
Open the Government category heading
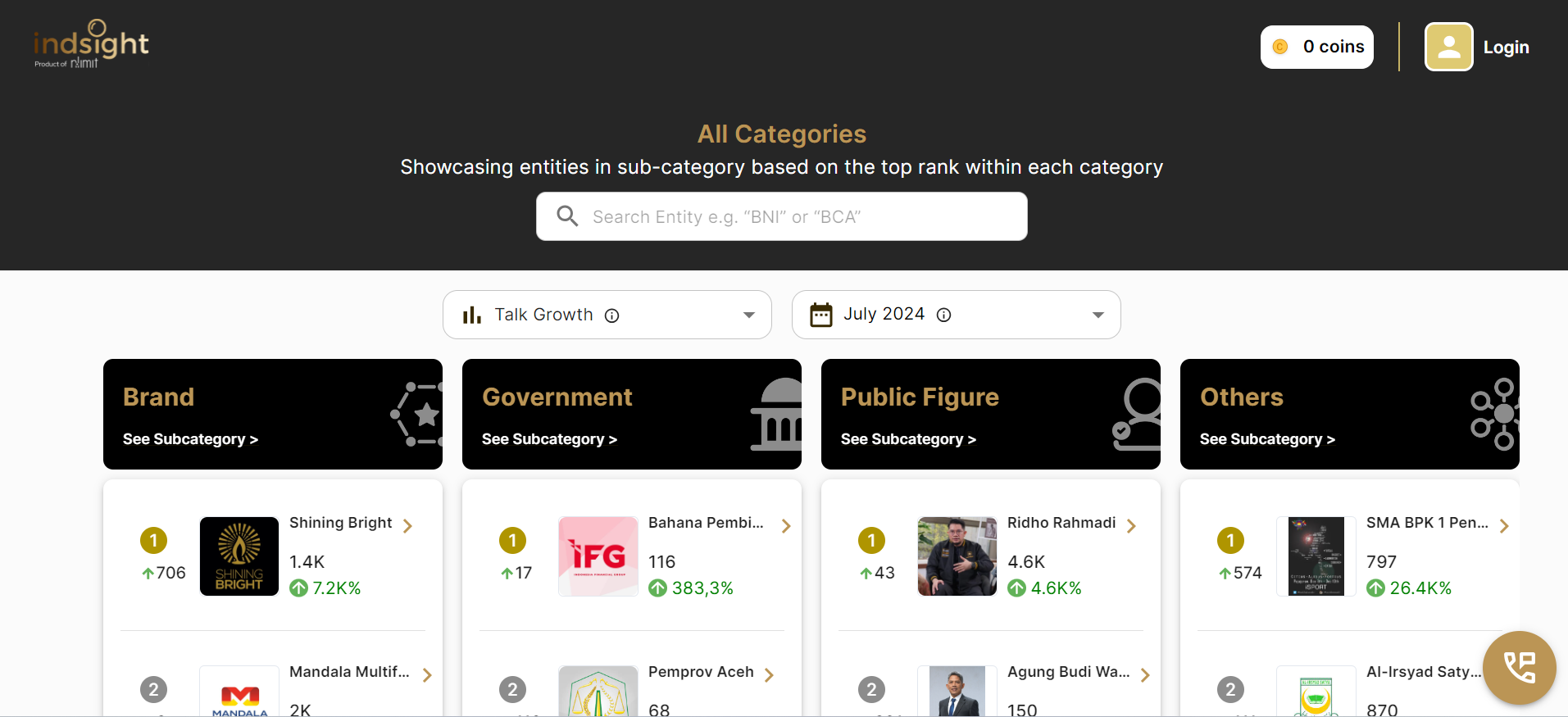pos(557,397)
